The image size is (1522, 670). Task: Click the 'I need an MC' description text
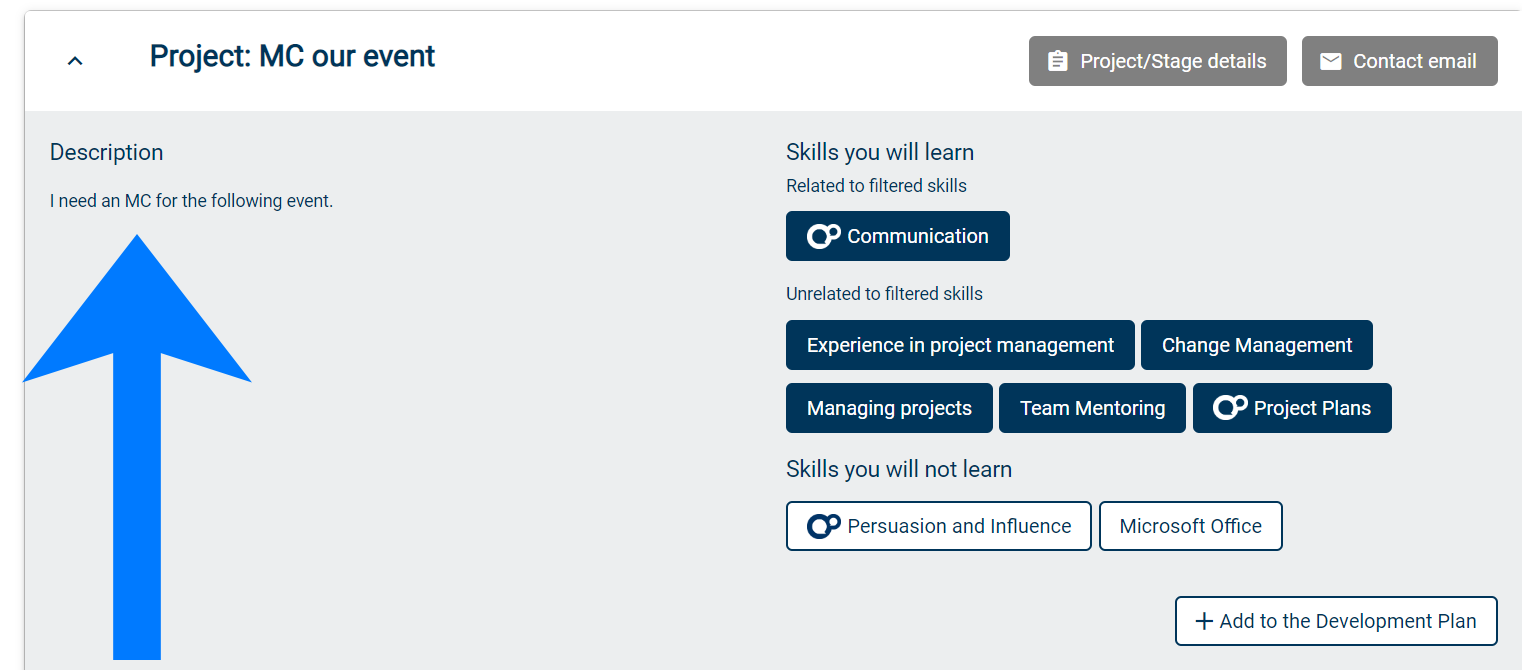[191, 201]
